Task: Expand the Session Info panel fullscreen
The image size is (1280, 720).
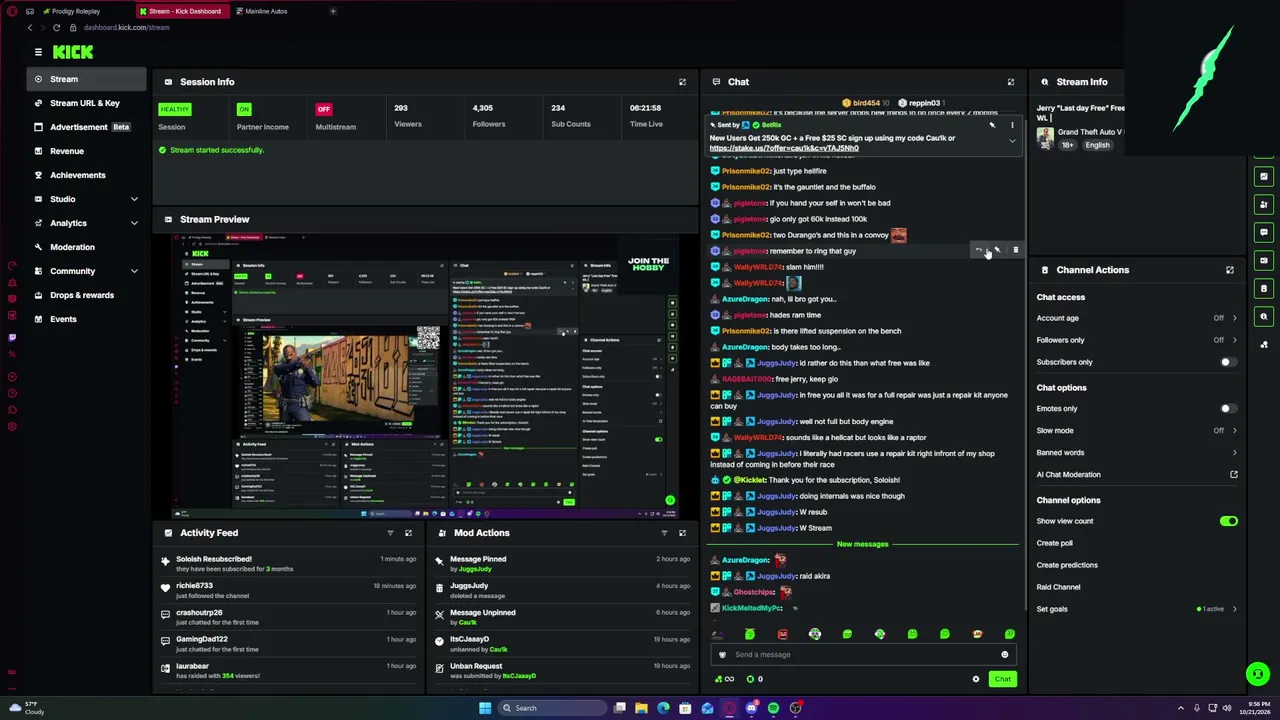Action: pos(682,82)
